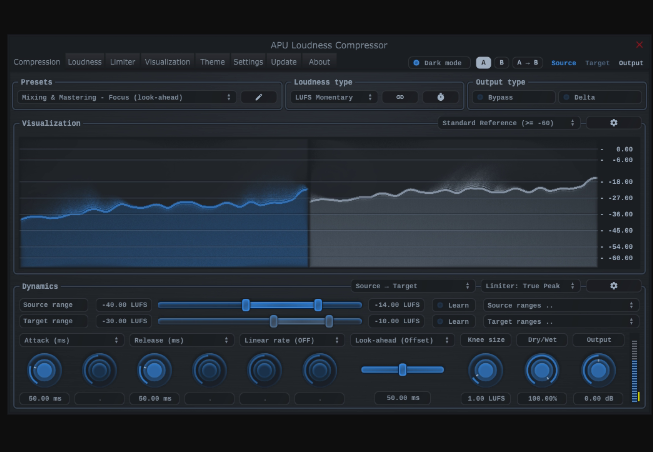
Task: Toggle Dark mode
Action: tap(439, 63)
